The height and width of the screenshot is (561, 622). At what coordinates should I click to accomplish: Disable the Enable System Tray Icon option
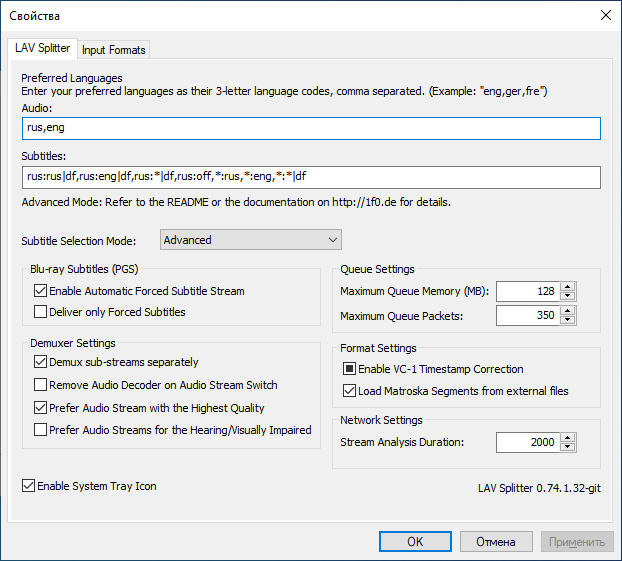(x=29, y=486)
